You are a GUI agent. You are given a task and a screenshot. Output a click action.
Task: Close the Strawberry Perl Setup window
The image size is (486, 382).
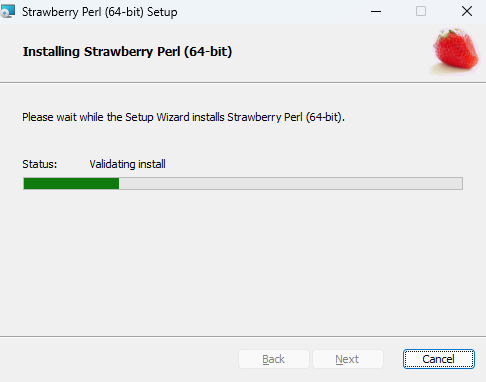(467, 11)
